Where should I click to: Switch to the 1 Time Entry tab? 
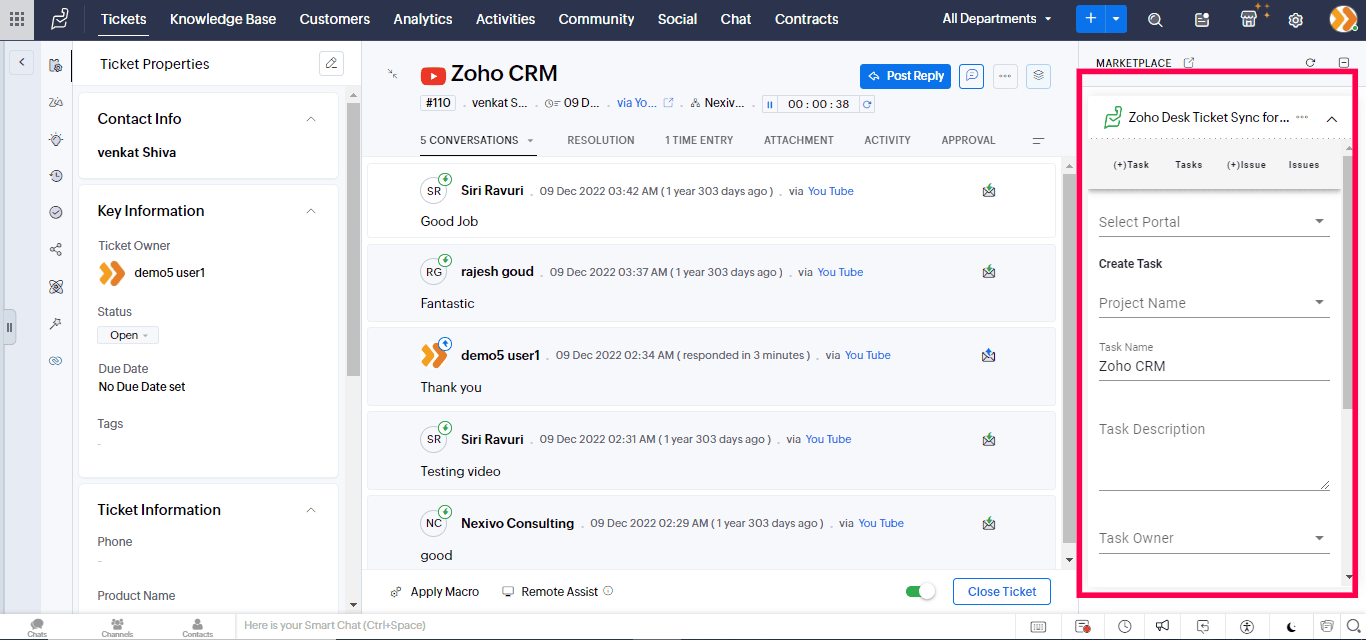point(699,140)
